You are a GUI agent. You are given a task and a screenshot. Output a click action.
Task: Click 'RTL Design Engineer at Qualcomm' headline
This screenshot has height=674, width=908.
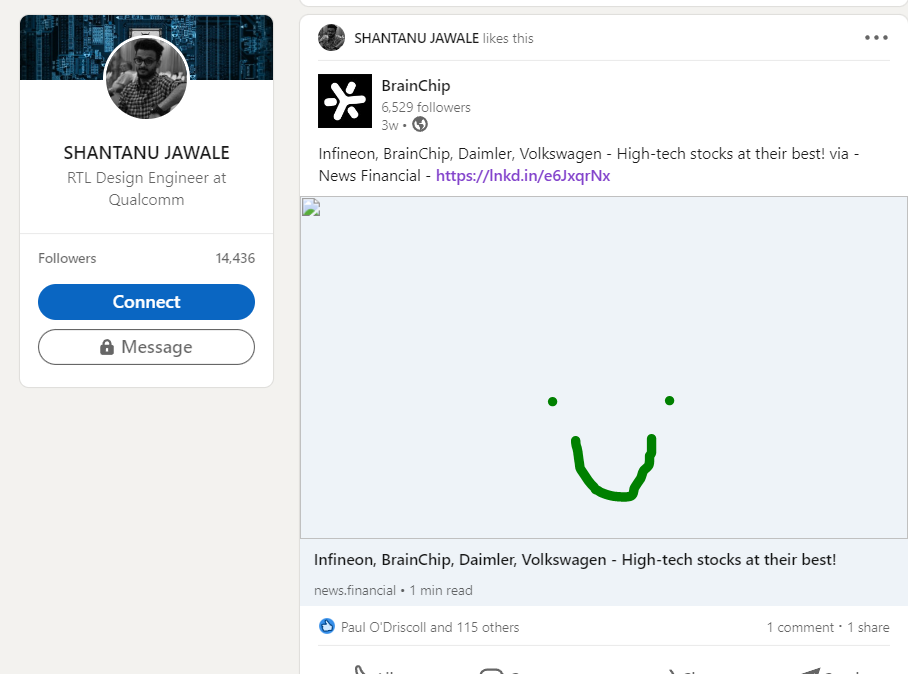147,189
